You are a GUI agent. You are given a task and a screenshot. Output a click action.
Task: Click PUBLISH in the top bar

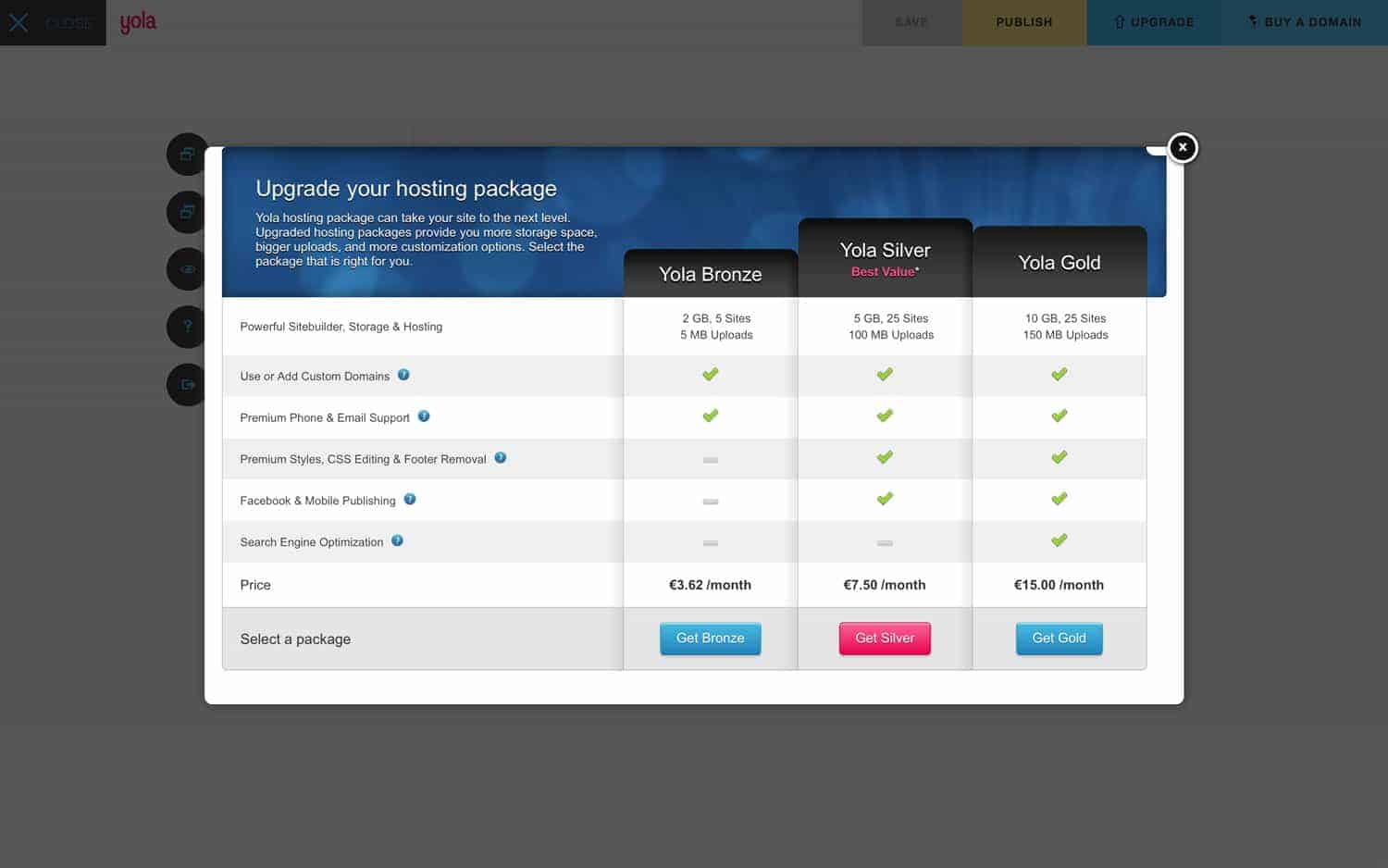click(1024, 22)
